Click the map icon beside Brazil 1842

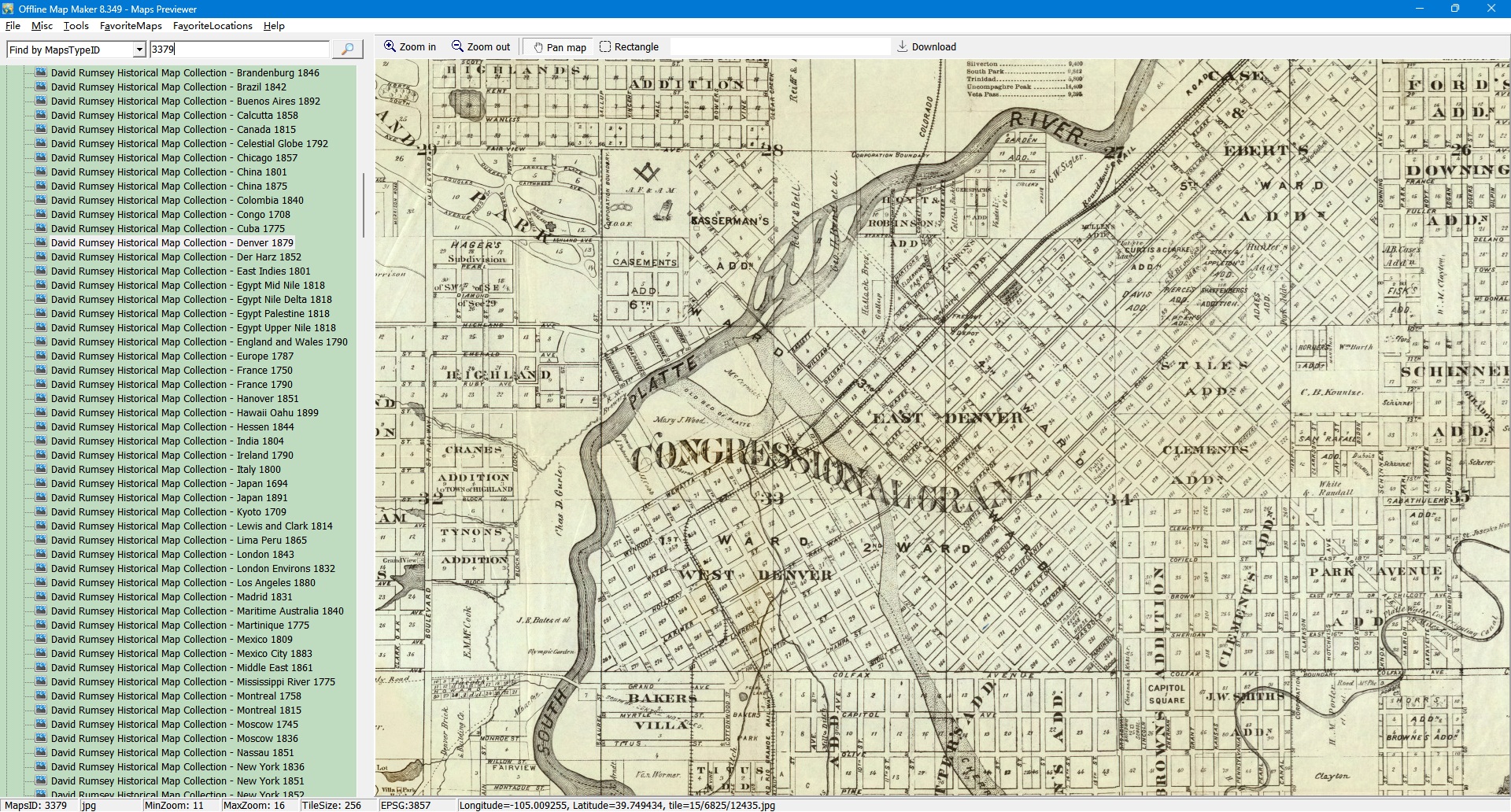[41, 87]
